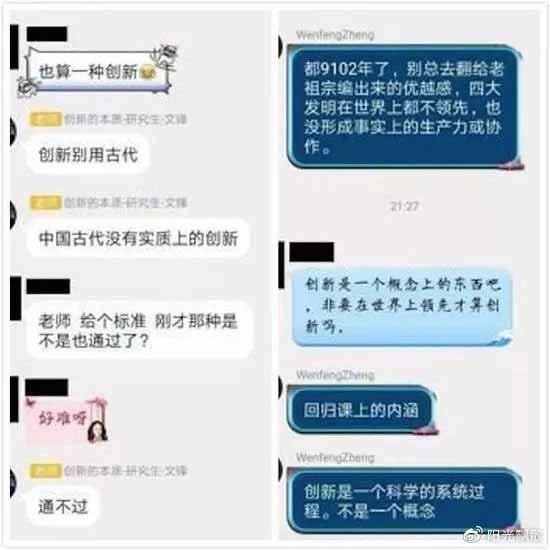Select the '都9102年了' dark blue message bubble
The width and height of the screenshot is (550, 550).
pos(404,107)
